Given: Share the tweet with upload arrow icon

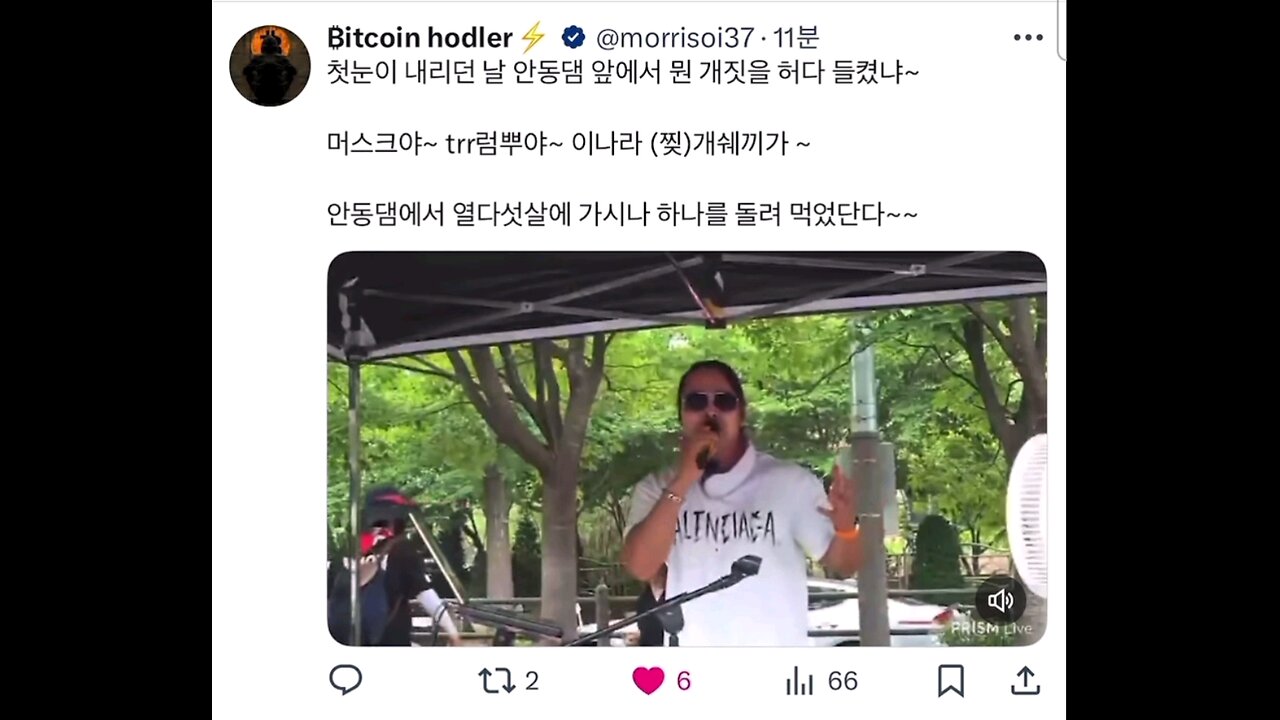Looking at the screenshot, I should (1025, 681).
